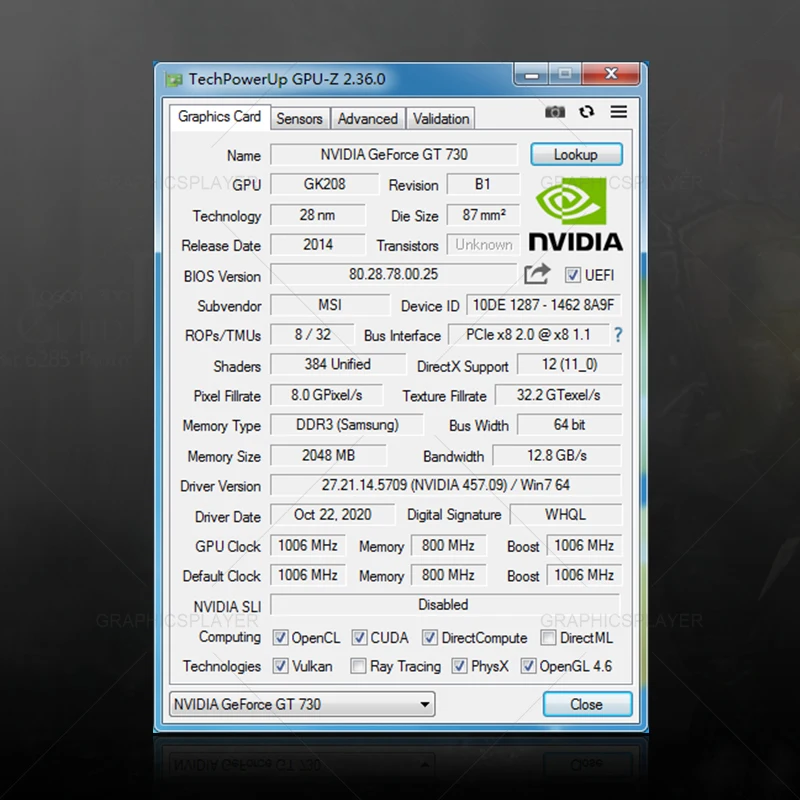Click the Digital Signature WHQL value

pos(565,514)
